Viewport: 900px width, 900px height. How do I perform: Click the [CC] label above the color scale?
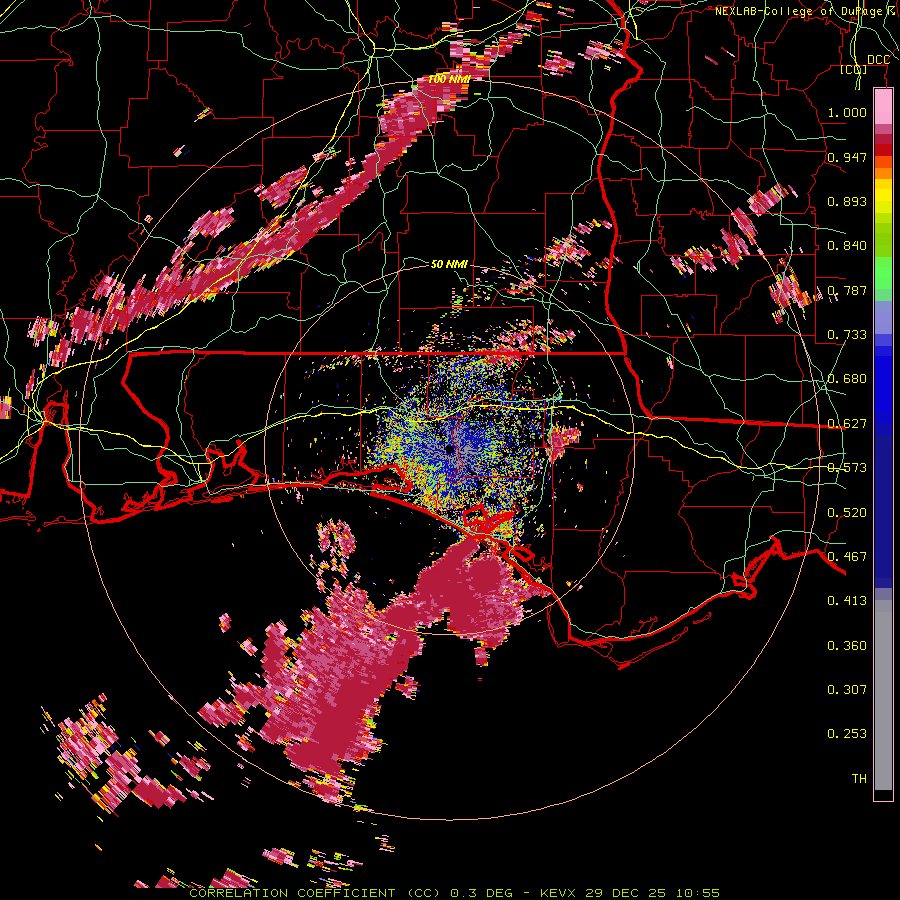[x=854, y=70]
